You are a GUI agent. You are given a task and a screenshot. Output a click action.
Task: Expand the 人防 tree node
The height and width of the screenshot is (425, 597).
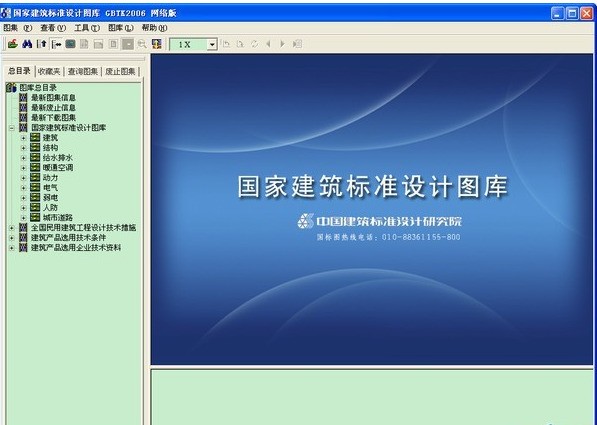pyautogui.click(x=23, y=208)
